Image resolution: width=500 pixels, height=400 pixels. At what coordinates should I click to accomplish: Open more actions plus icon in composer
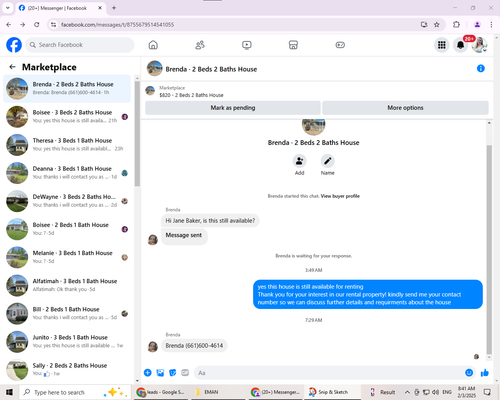click(148, 373)
